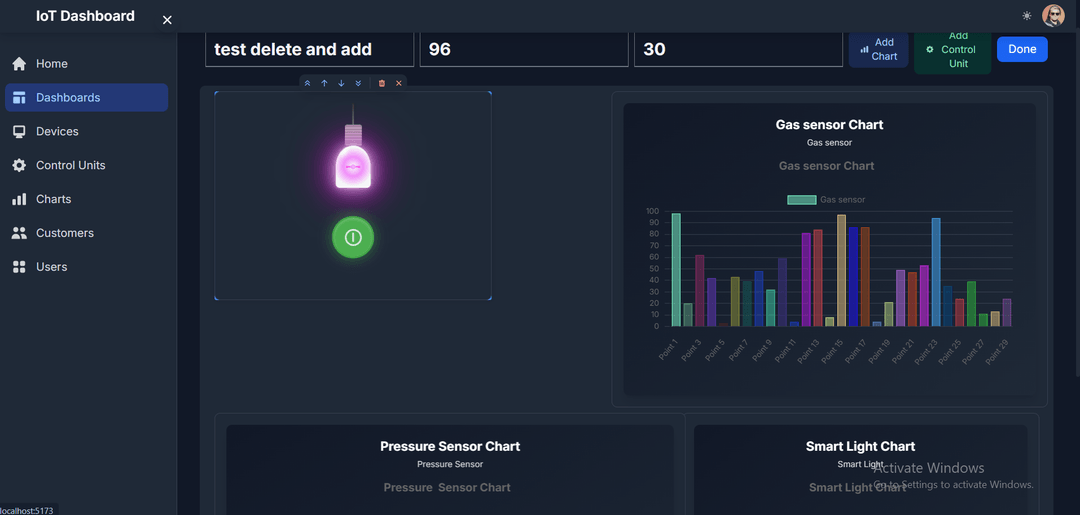Delete the widget with trash icon
This screenshot has height=515, width=1080.
382,83
